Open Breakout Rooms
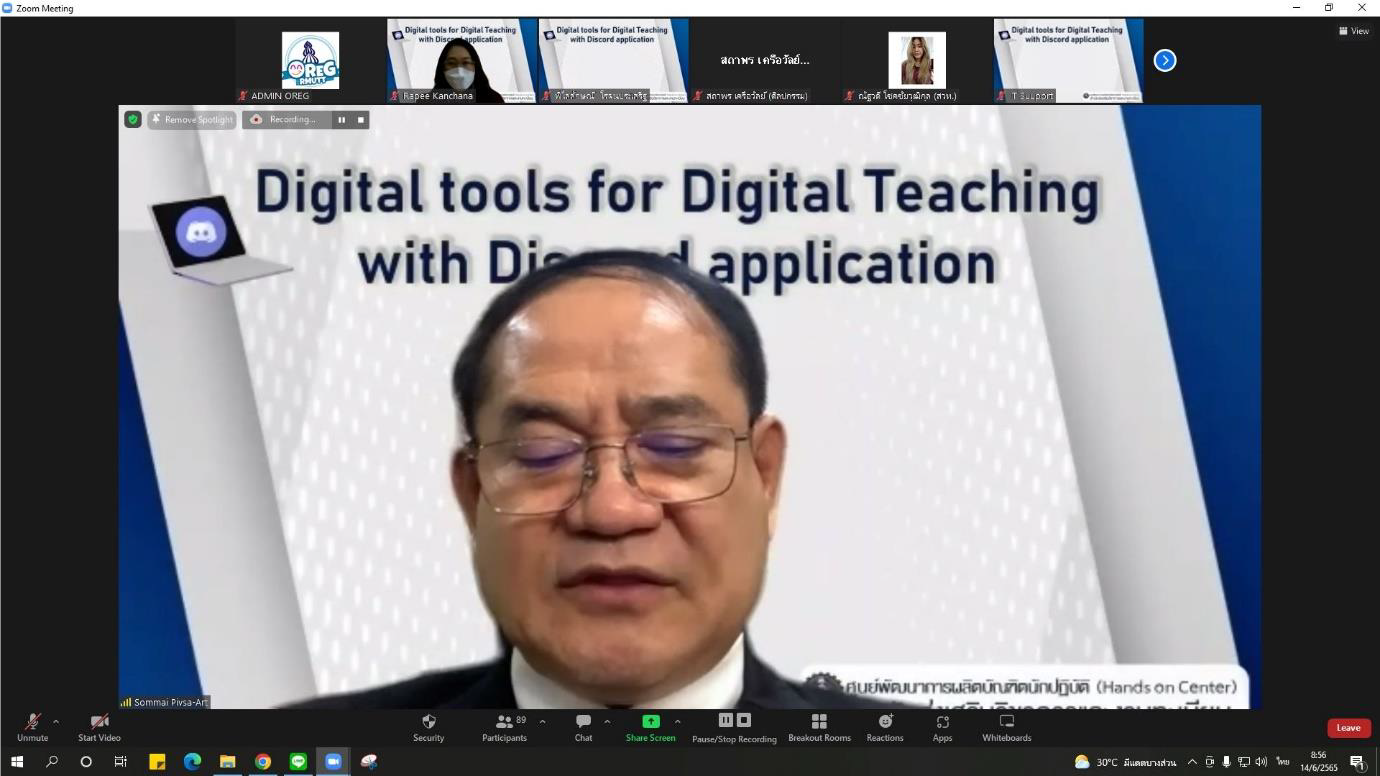 click(819, 727)
